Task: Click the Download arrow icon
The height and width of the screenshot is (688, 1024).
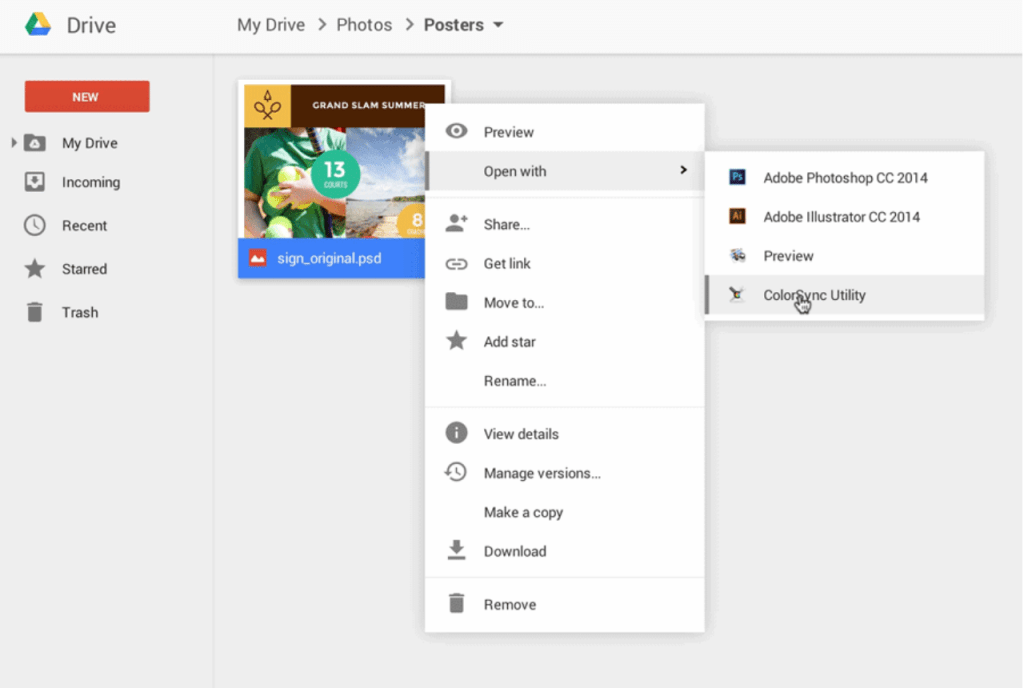Action: point(456,551)
